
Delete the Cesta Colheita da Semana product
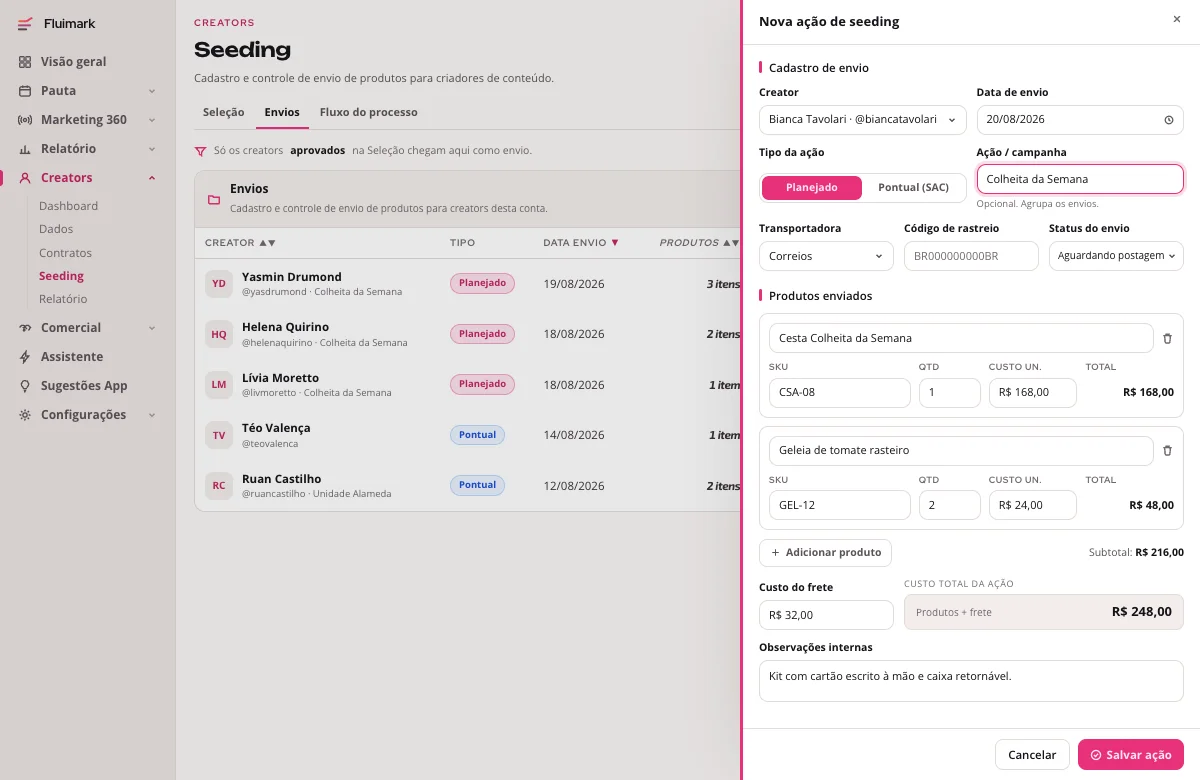[1167, 338]
